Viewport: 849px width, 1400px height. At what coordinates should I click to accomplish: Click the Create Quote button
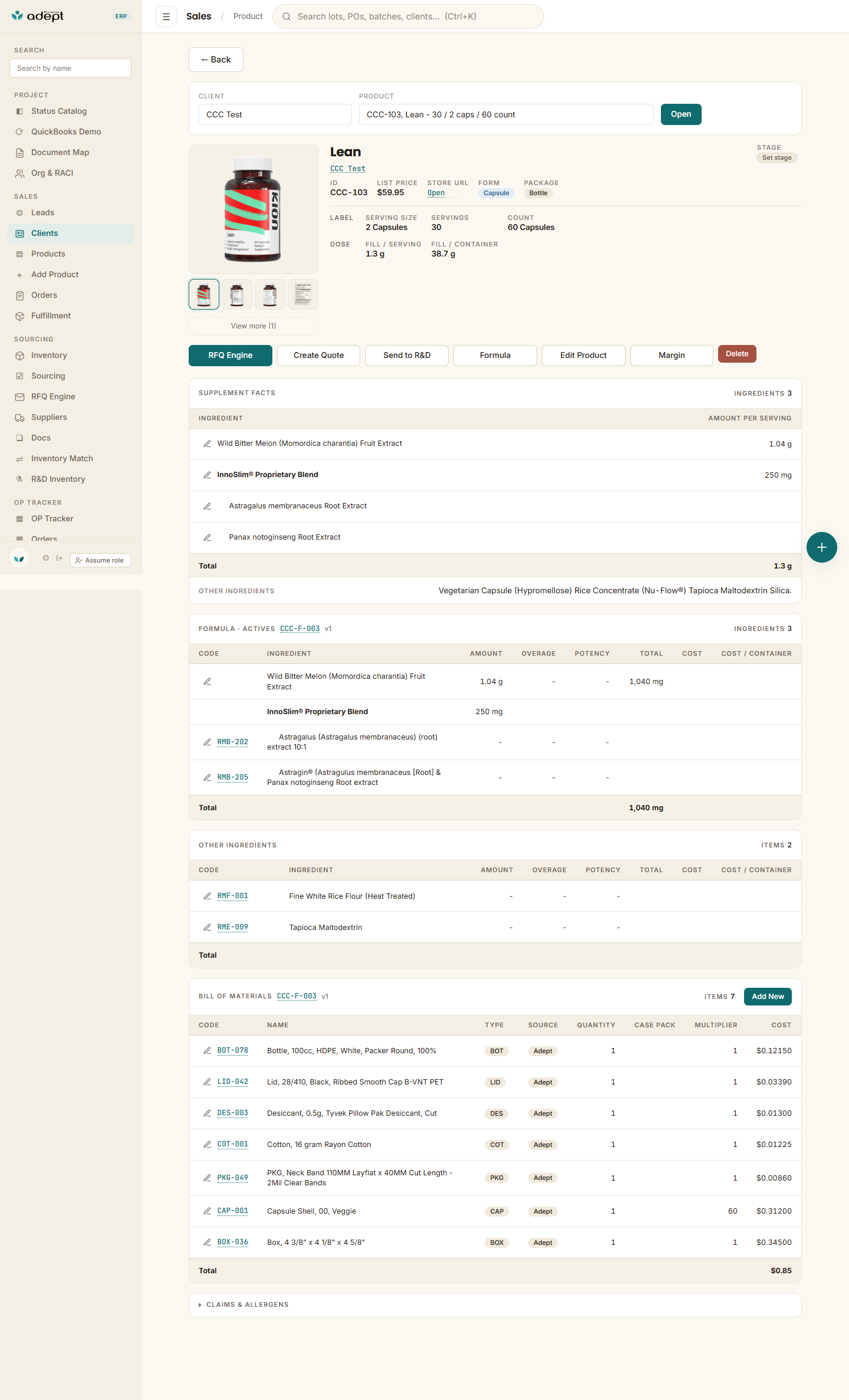(x=318, y=356)
